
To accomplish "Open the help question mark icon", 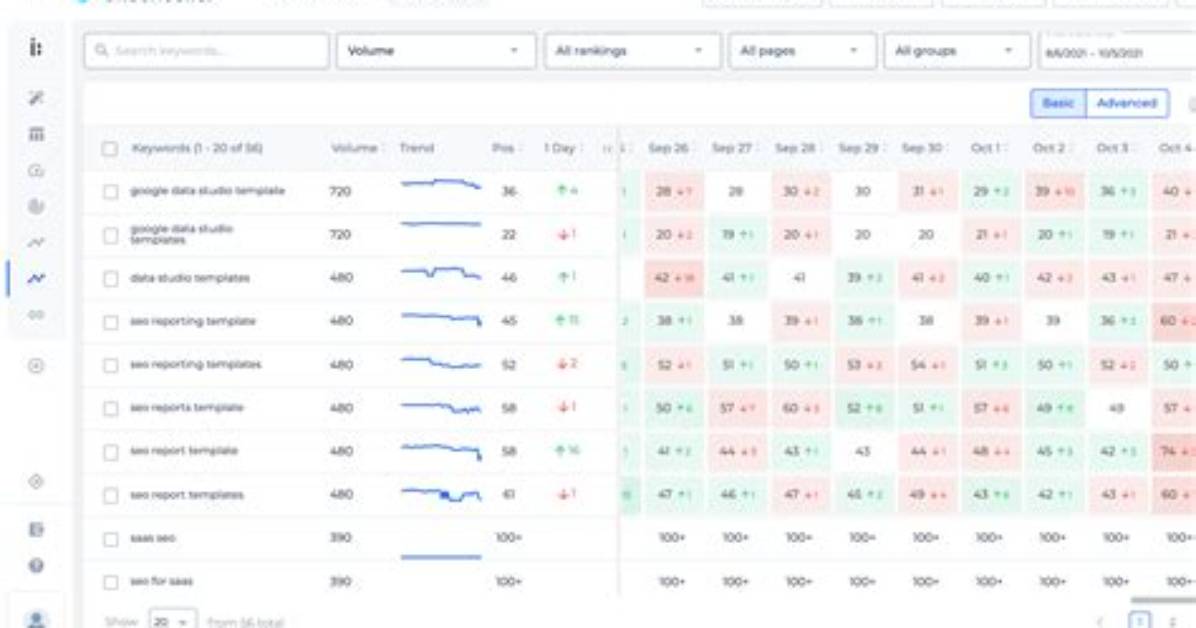I will click(x=36, y=565).
